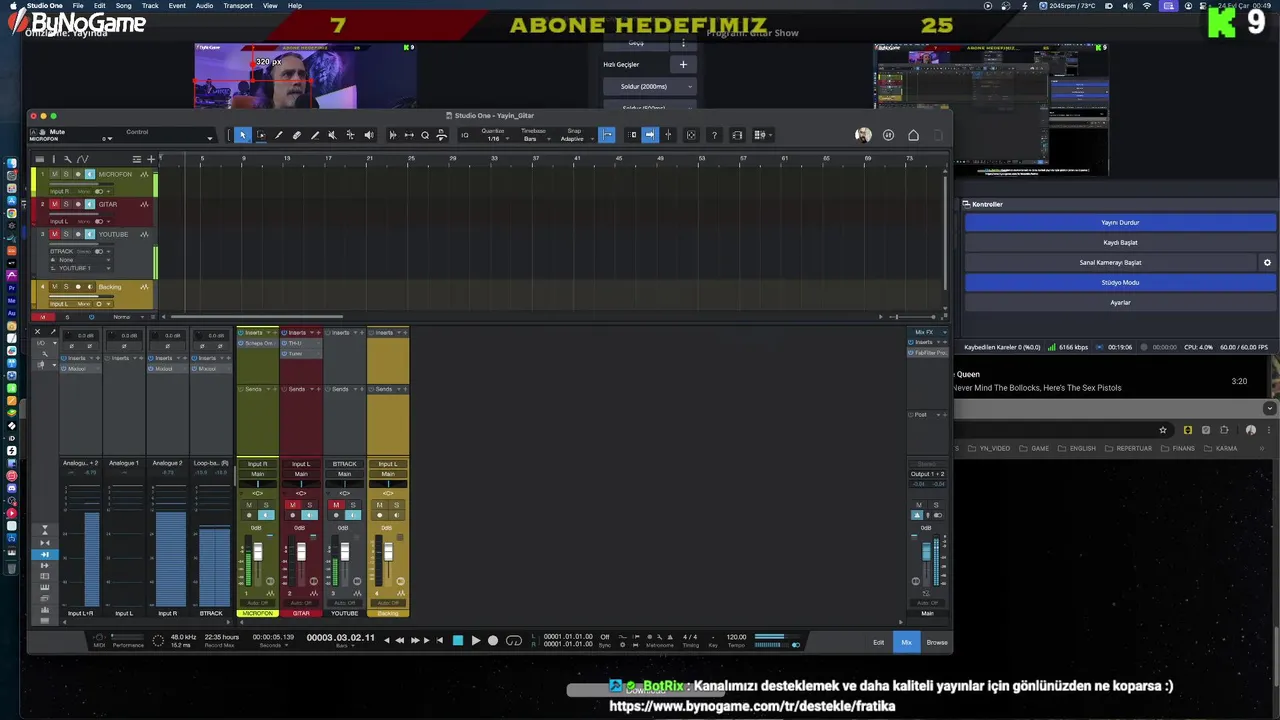Select the Arrow tool in Studio One toolbar
Viewport: 1280px width, 720px height.
pos(242,135)
